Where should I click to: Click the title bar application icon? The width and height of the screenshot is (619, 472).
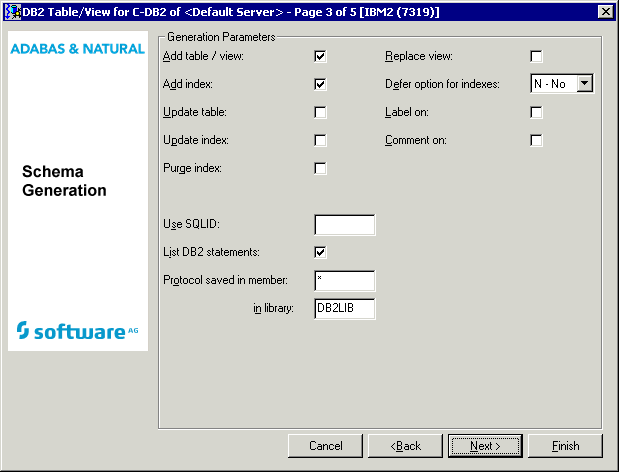pos(12,10)
